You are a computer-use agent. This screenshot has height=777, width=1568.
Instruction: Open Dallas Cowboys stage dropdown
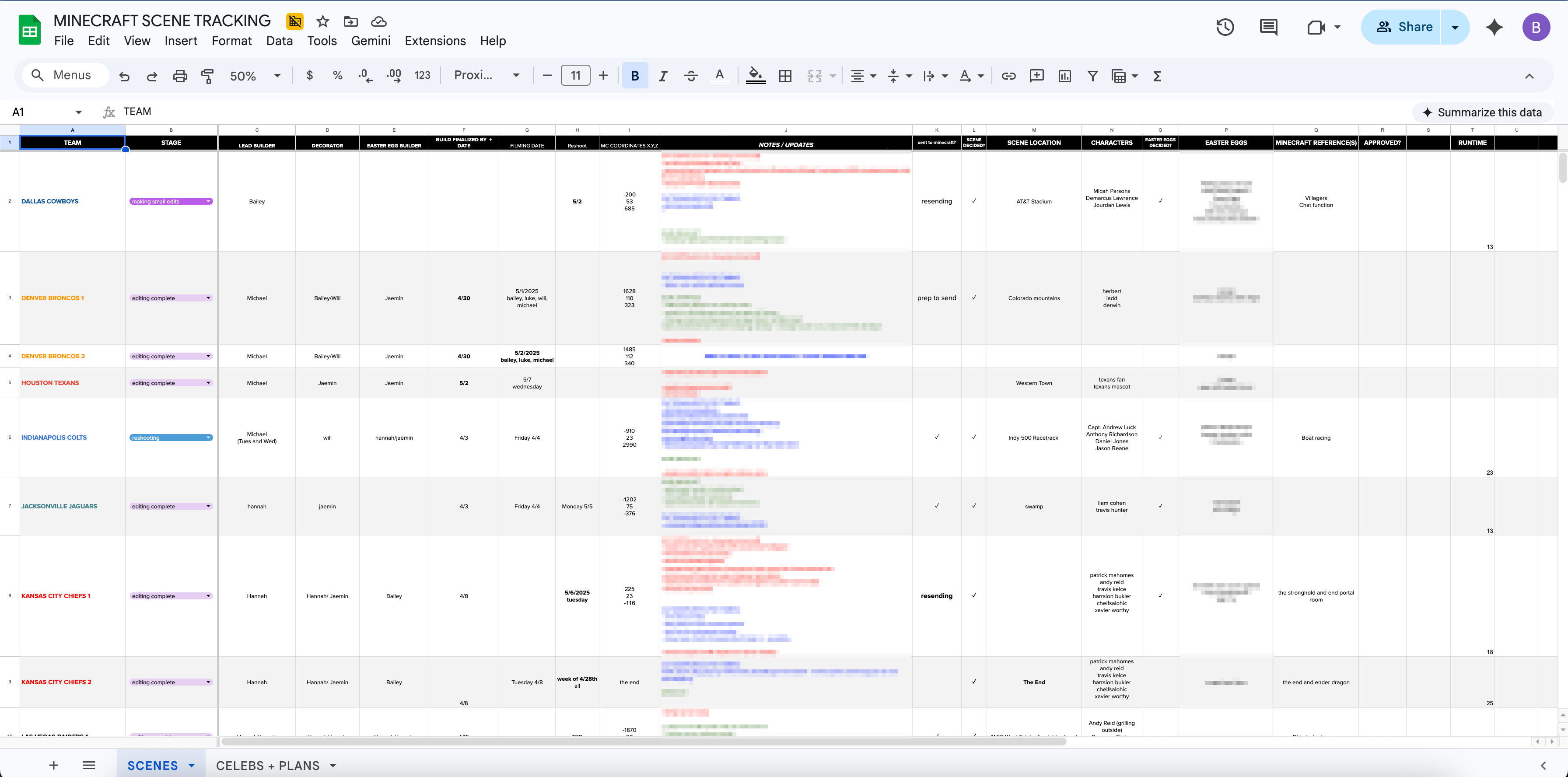(171, 201)
